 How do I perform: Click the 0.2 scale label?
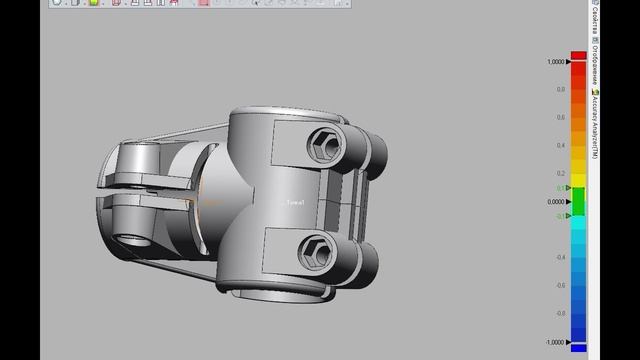coord(561,173)
